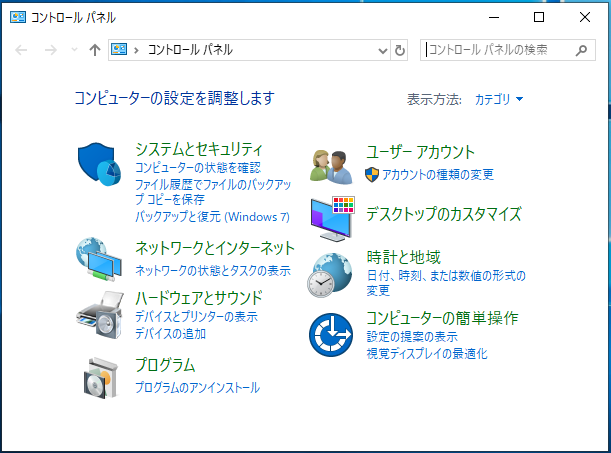Open the コンピューターの簡単操作 heading link
Viewport: 611px width, 453px height.
tap(442, 319)
